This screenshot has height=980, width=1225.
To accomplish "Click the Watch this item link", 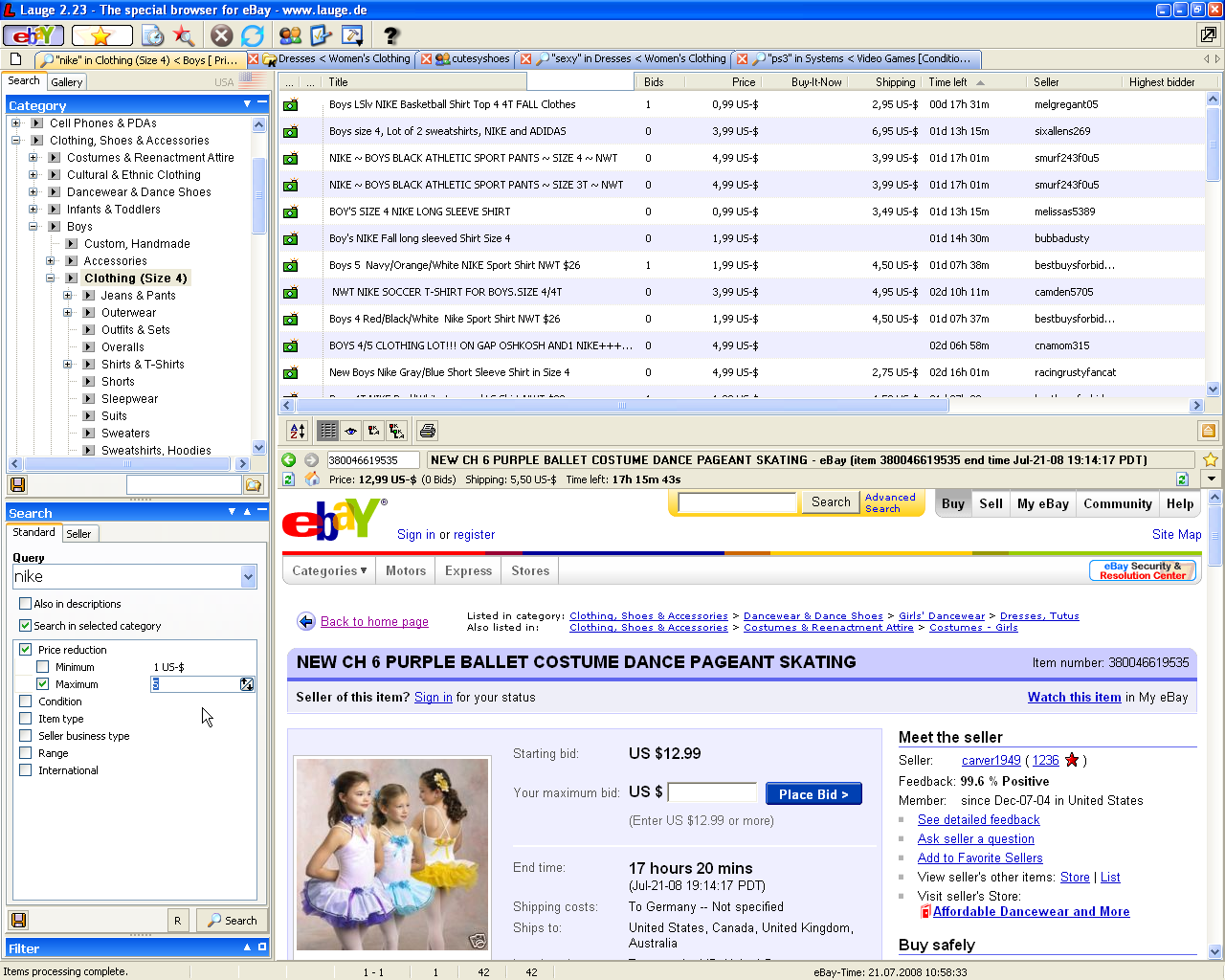I will coord(1074,698).
